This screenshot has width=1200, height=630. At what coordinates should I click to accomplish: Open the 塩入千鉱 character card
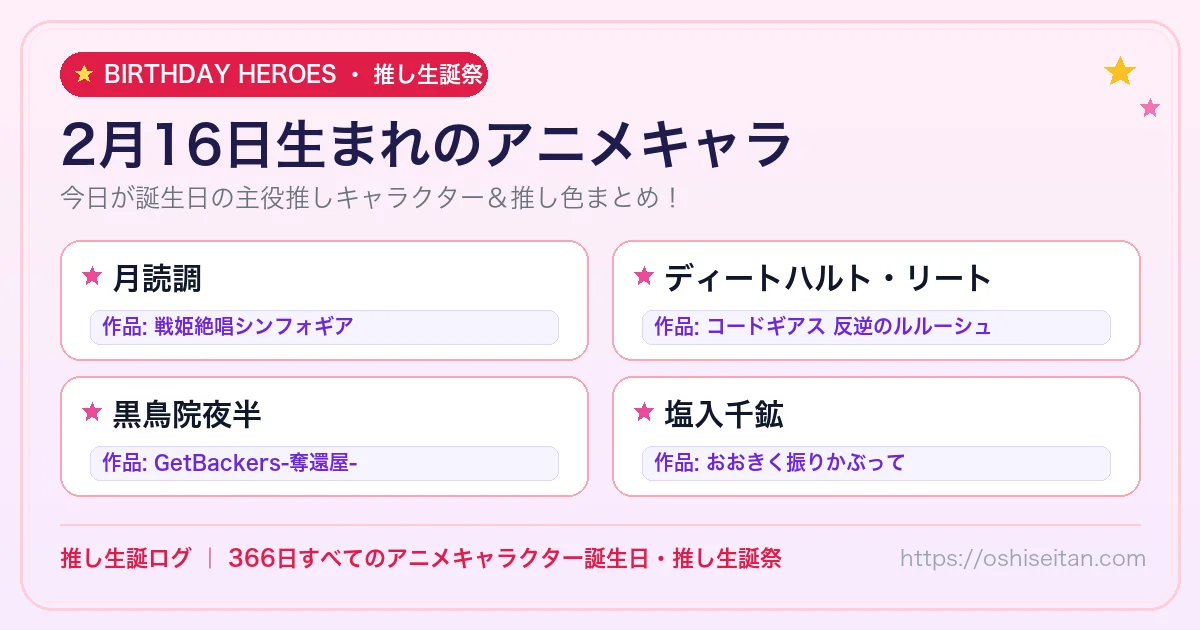pyautogui.click(x=876, y=436)
